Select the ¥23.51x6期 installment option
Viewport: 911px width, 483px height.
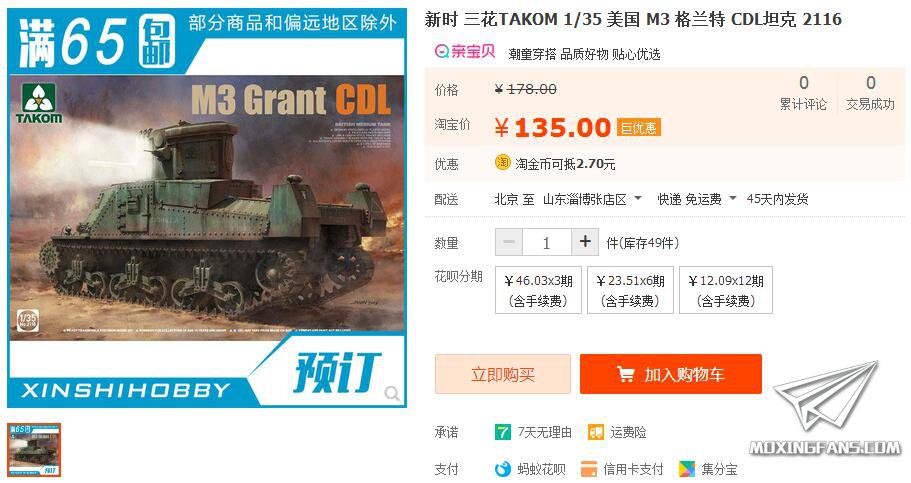(x=630, y=290)
